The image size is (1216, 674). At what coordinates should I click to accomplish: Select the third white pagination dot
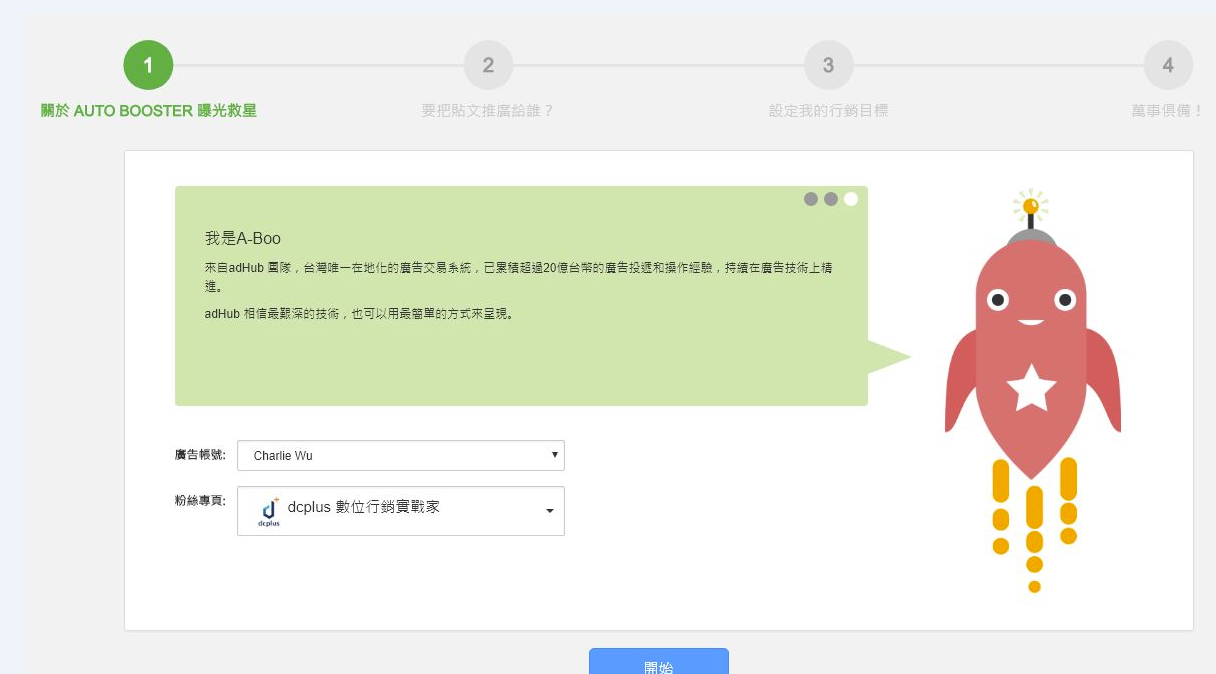tap(851, 199)
